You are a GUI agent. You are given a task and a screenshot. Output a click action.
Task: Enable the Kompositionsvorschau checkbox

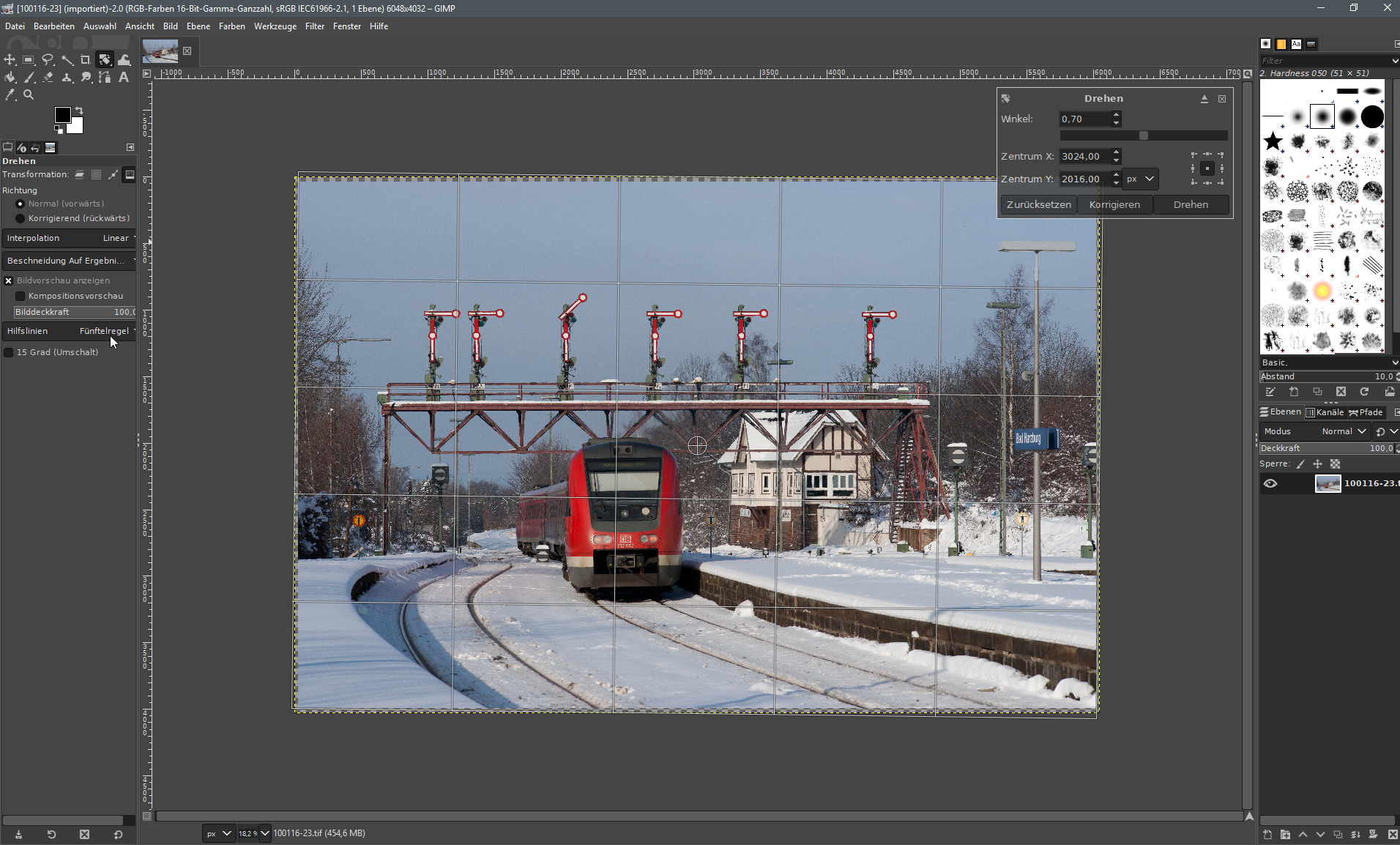(x=21, y=297)
